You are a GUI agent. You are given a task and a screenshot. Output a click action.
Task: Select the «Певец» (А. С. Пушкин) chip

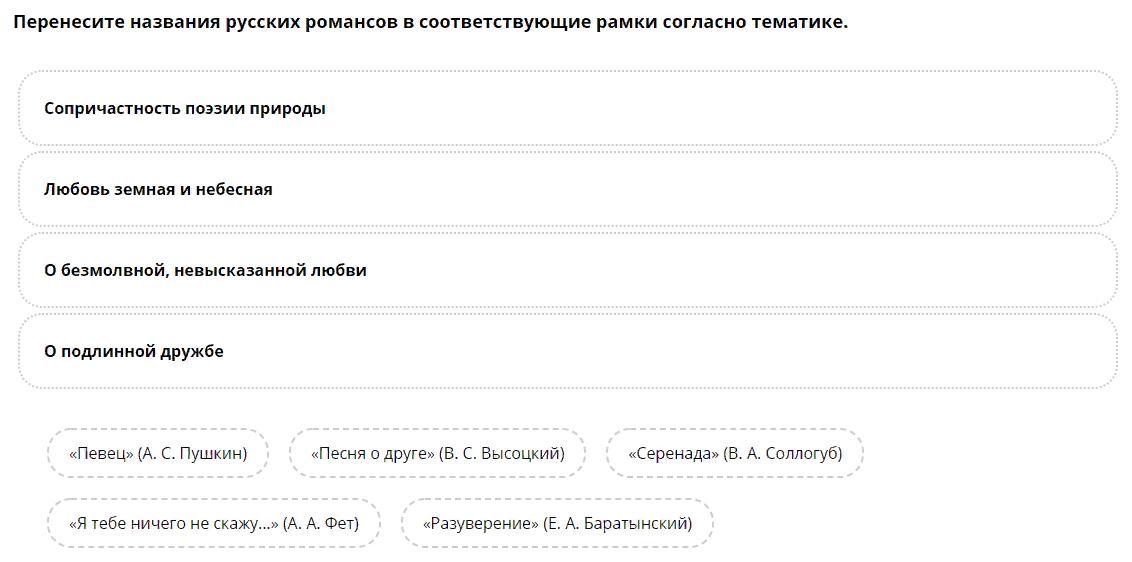tap(157, 453)
